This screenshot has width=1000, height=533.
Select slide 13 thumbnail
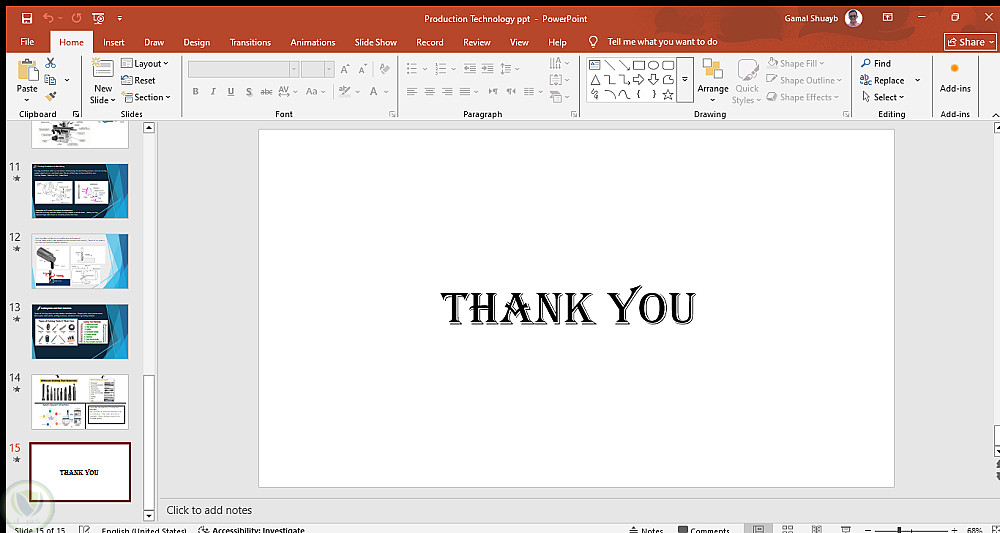pyautogui.click(x=80, y=332)
